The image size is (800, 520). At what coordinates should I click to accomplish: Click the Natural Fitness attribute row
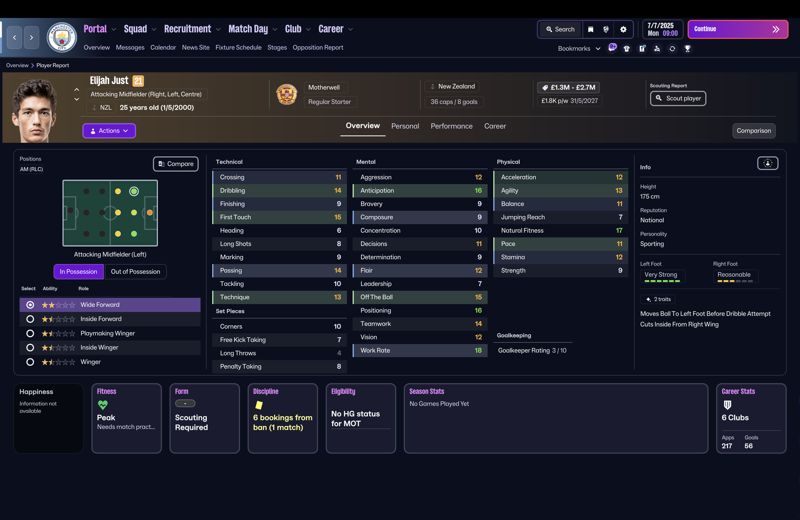[560, 231]
